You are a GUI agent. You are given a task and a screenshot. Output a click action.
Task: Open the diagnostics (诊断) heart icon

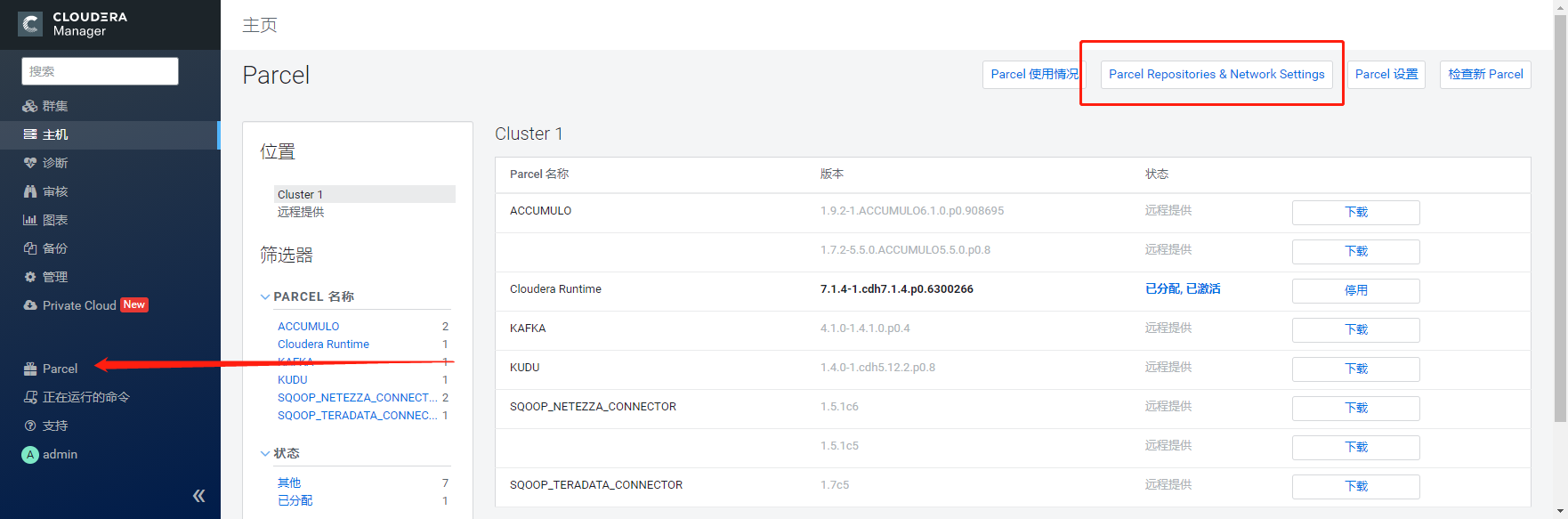pos(30,163)
